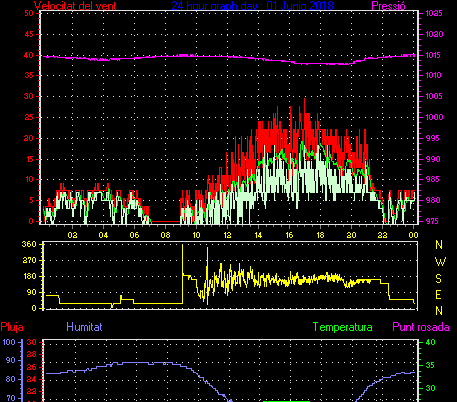Select the 1015 value on pressure axis
Viewport: 457px width, 402px height.
click(x=433, y=55)
